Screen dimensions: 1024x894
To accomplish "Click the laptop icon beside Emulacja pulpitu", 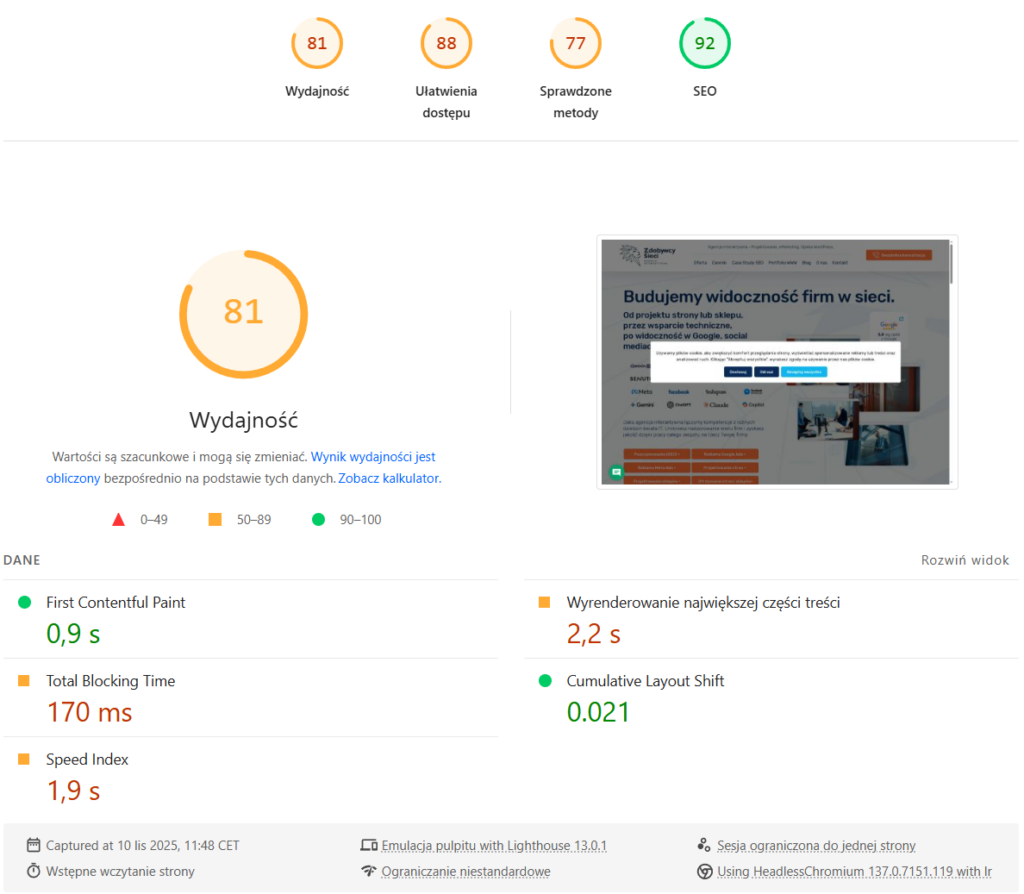I will point(368,845).
